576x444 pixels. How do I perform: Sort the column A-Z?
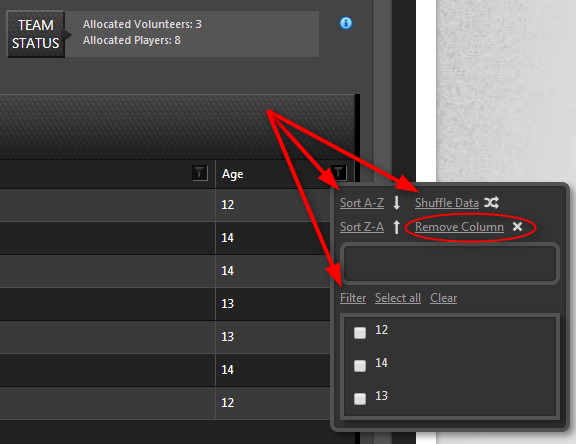pyautogui.click(x=362, y=203)
